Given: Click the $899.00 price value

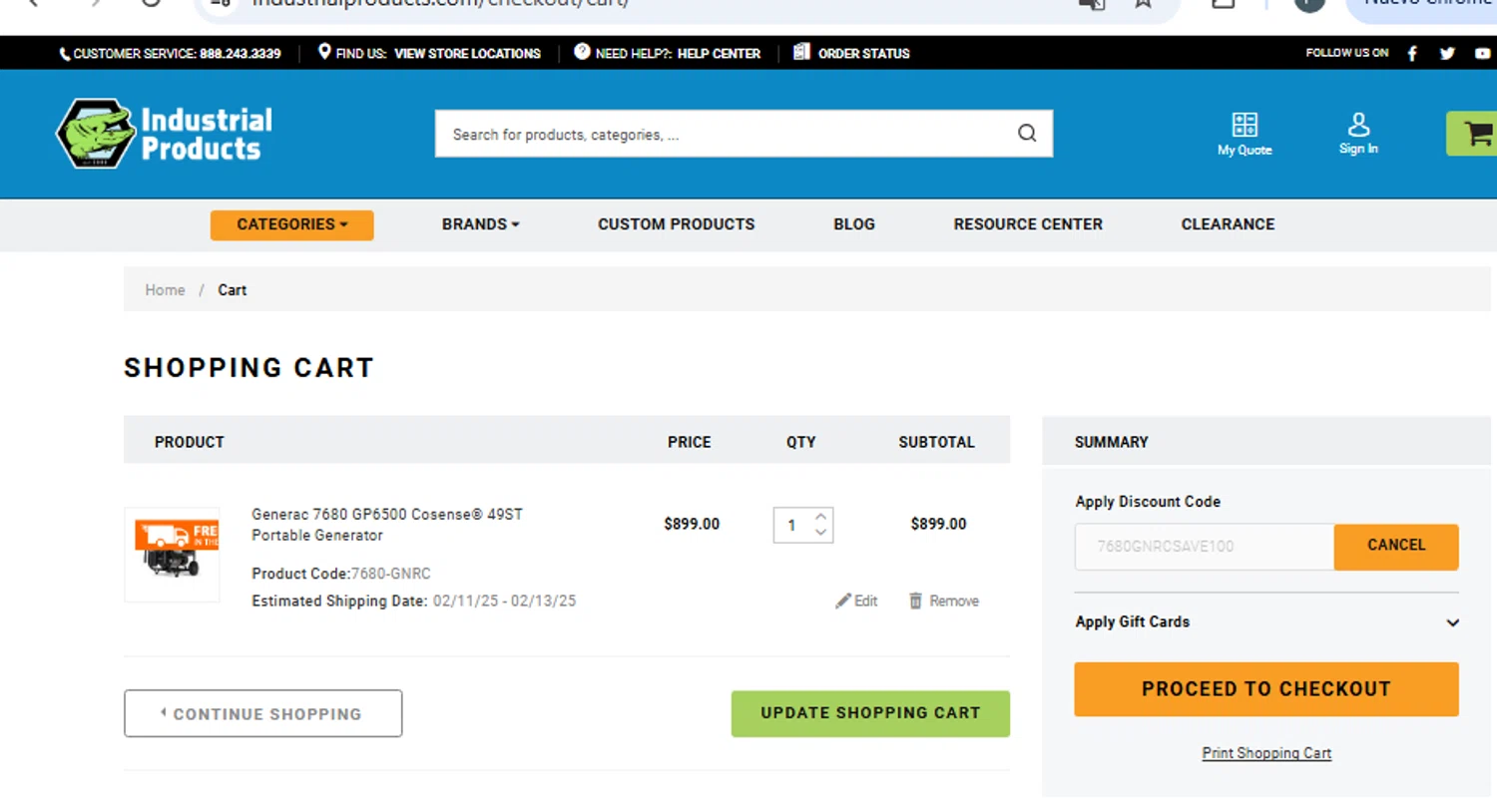Looking at the screenshot, I should click(692, 524).
